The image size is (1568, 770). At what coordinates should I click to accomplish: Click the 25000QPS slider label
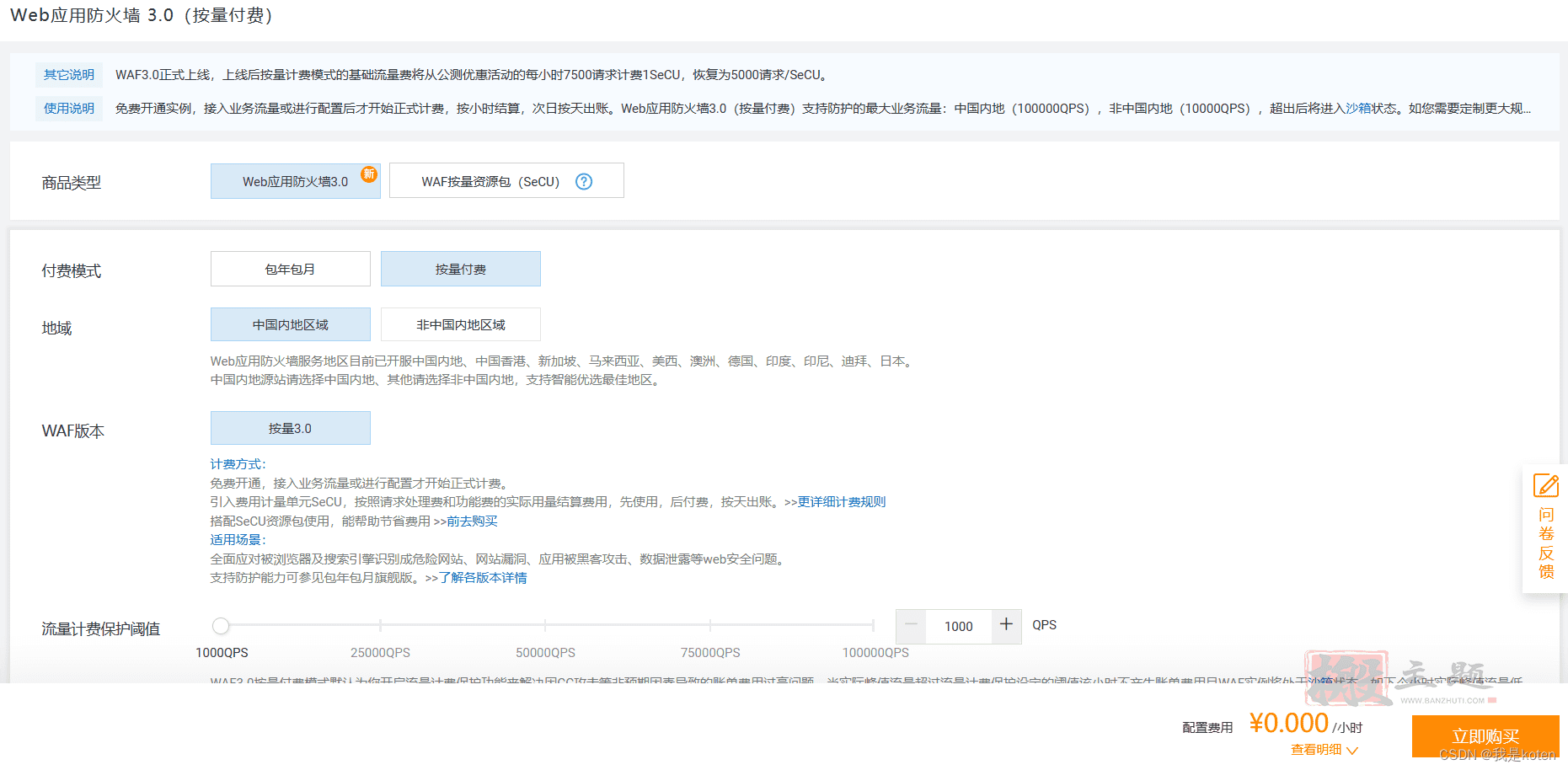coord(380,653)
